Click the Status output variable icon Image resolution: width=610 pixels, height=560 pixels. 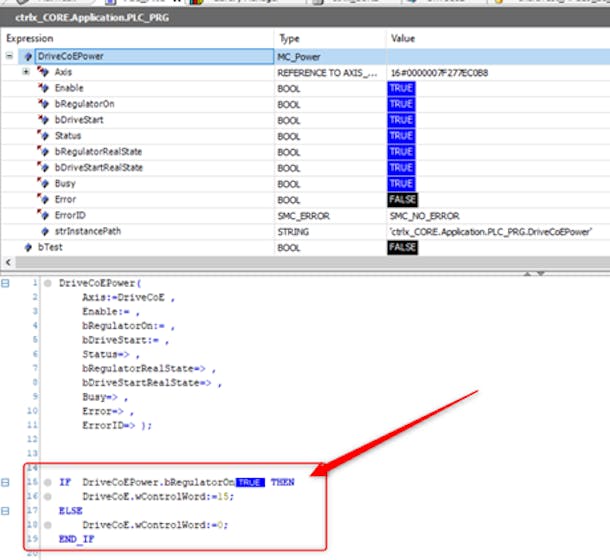click(x=44, y=135)
